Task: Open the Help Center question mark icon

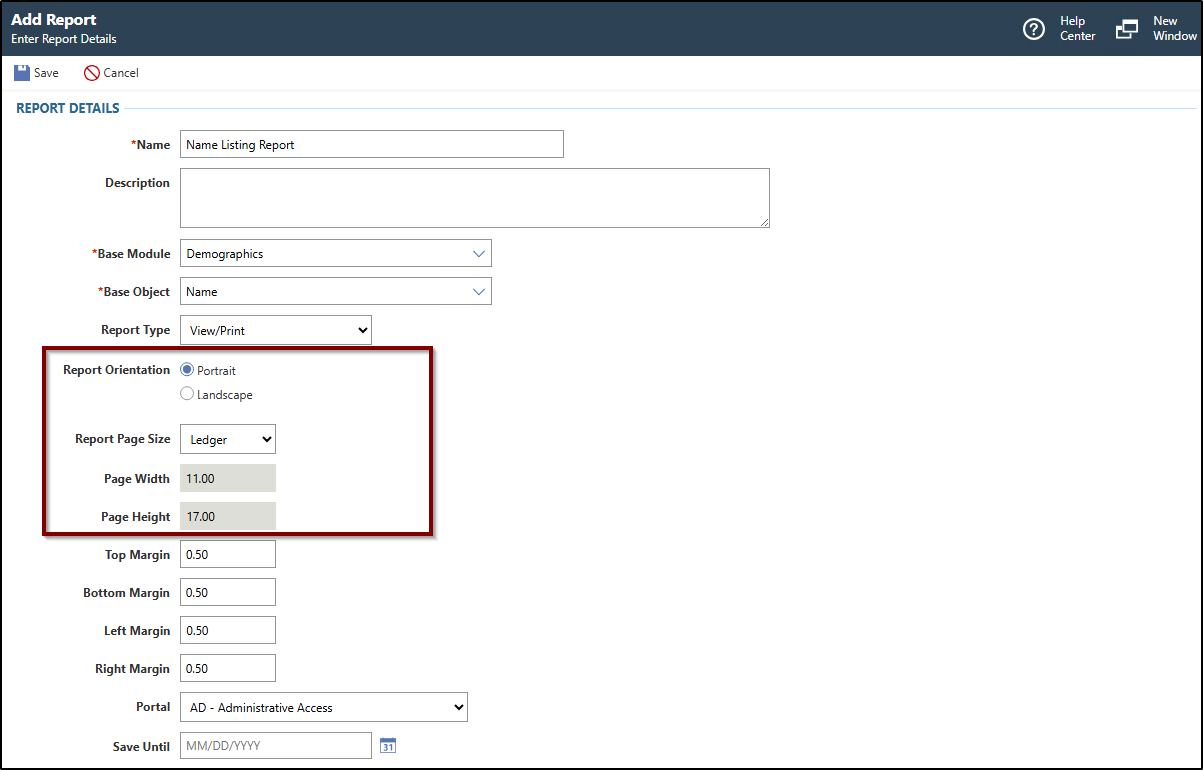Action: pyautogui.click(x=1034, y=29)
